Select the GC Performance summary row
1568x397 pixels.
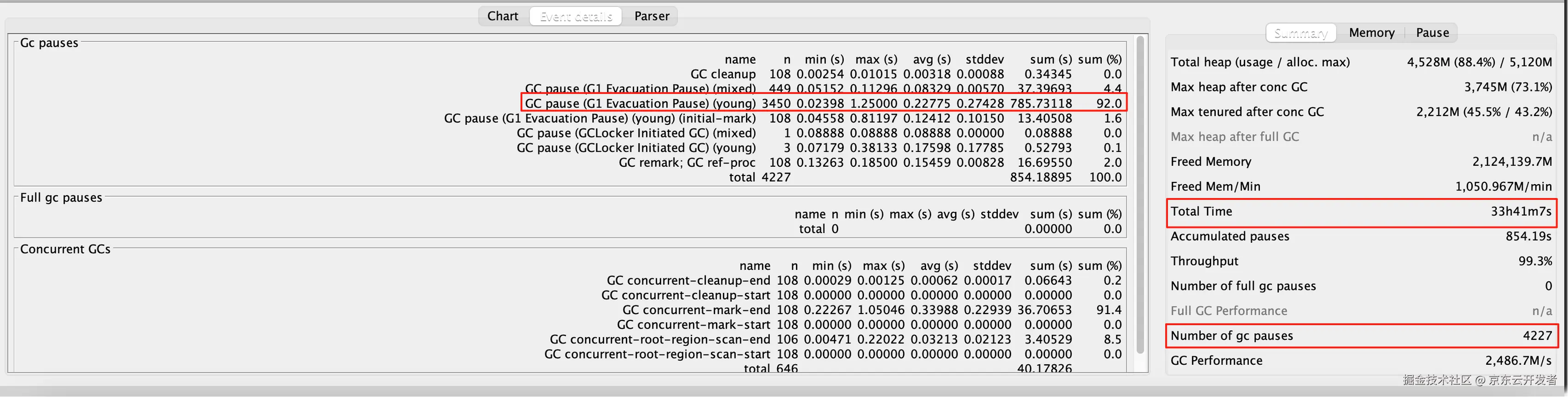[x=1361, y=361]
